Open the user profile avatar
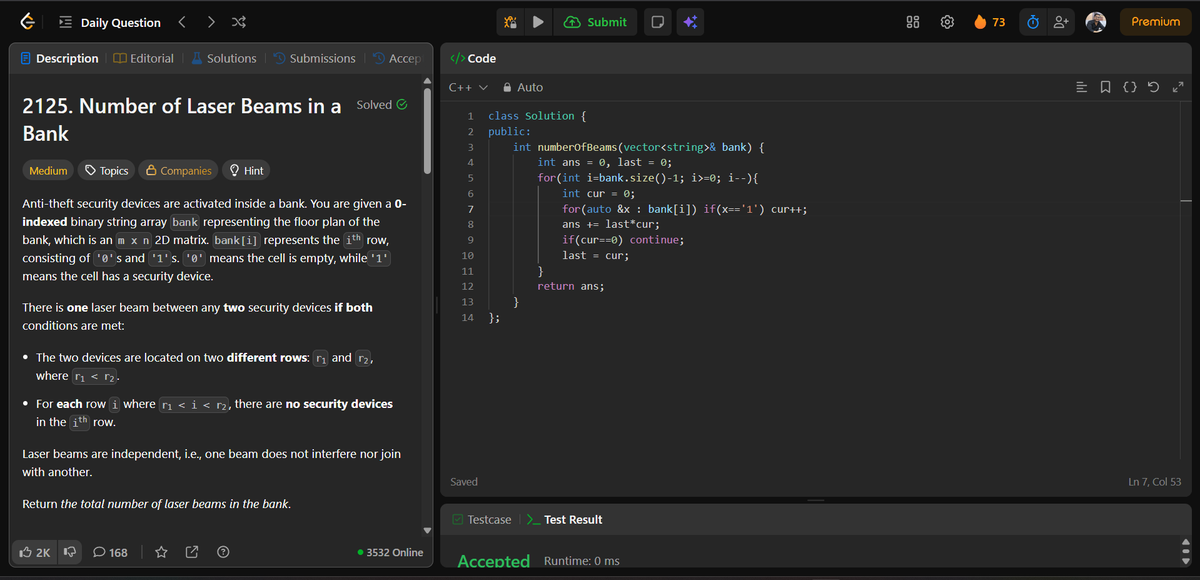The height and width of the screenshot is (580, 1200). click(1096, 22)
